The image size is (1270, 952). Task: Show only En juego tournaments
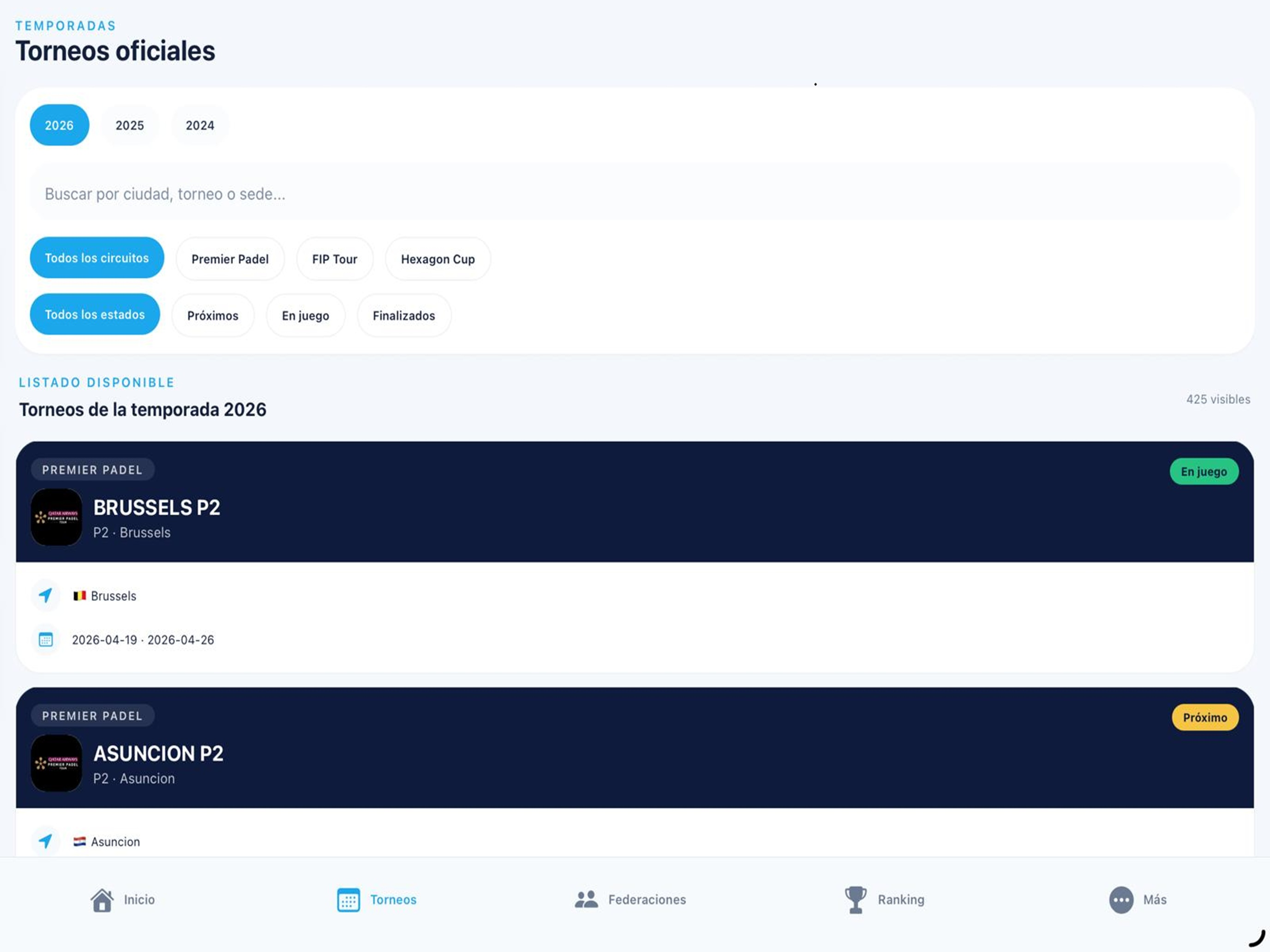click(x=306, y=315)
